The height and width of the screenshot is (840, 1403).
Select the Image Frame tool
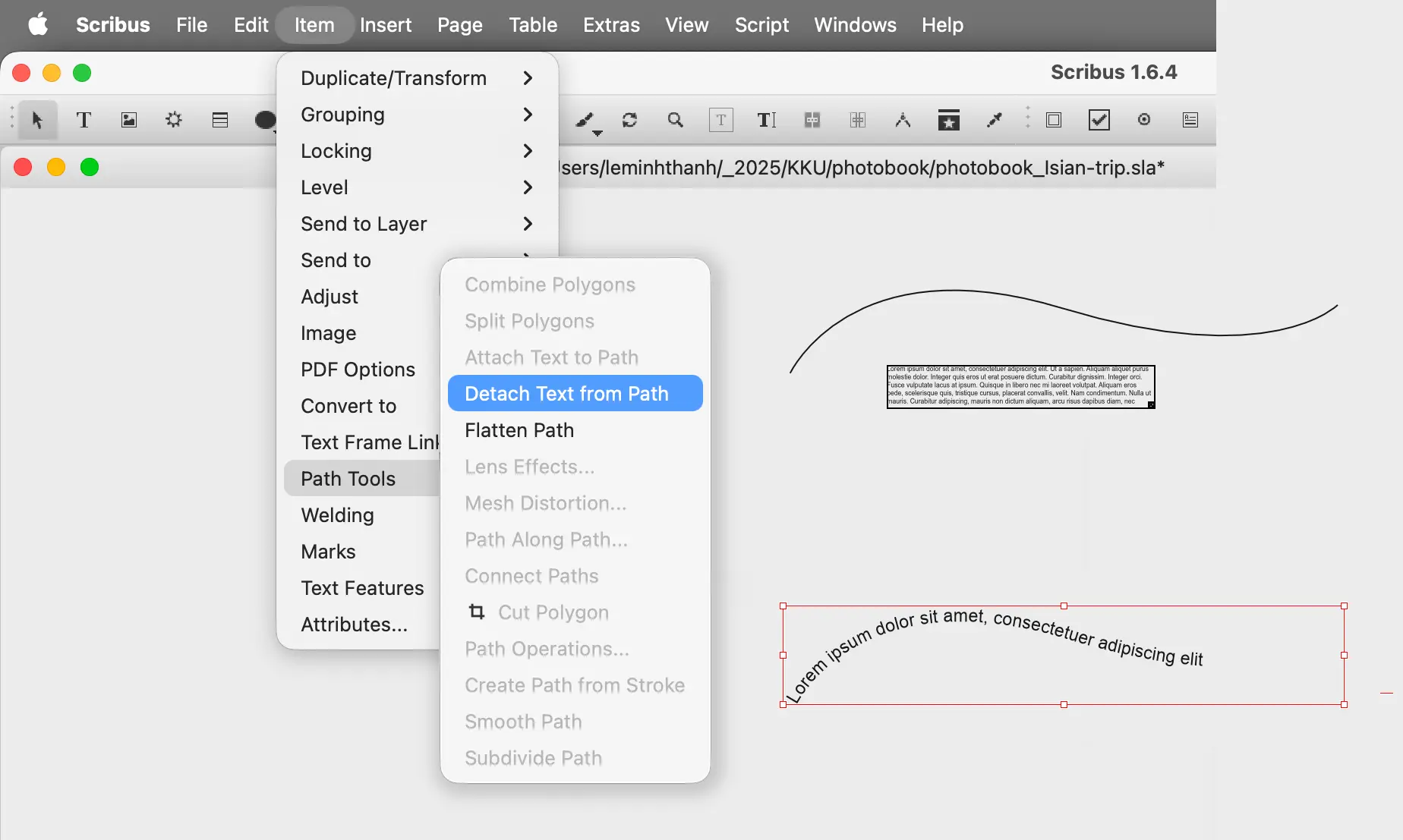(x=129, y=120)
